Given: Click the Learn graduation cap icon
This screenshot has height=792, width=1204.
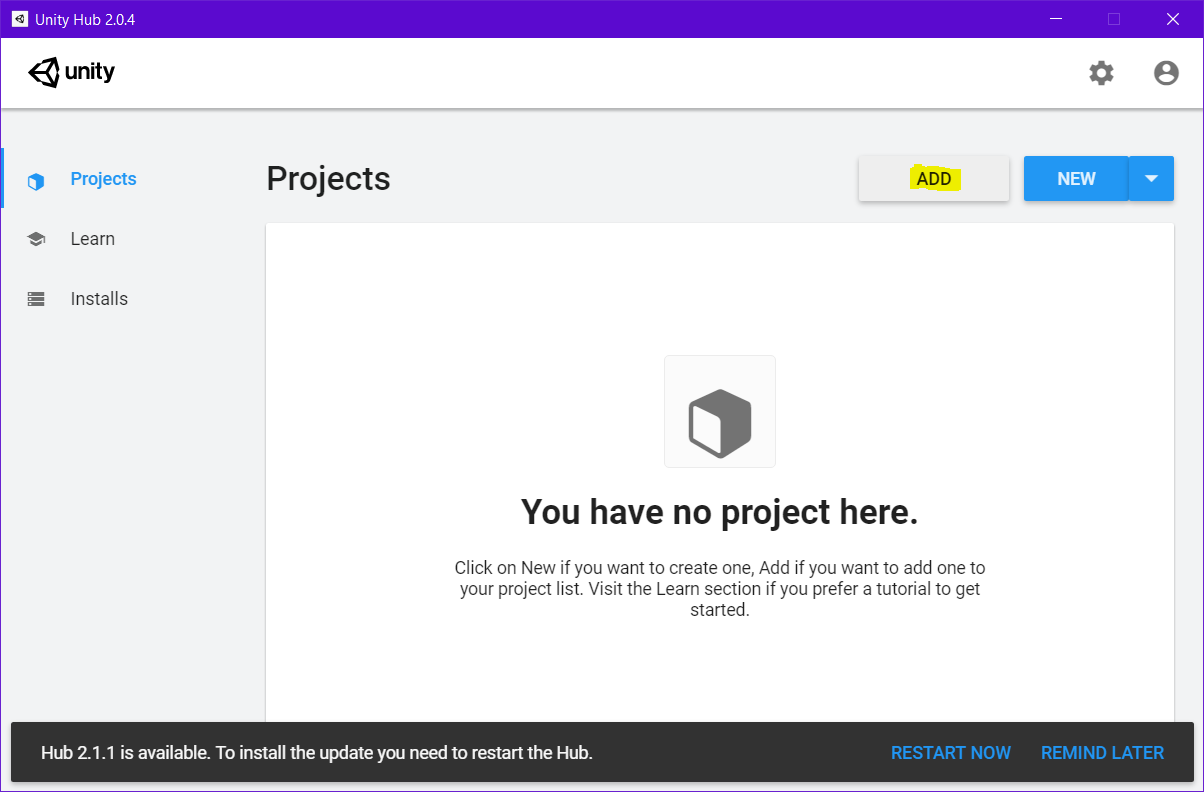Looking at the screenshot, I should (36, 238).
